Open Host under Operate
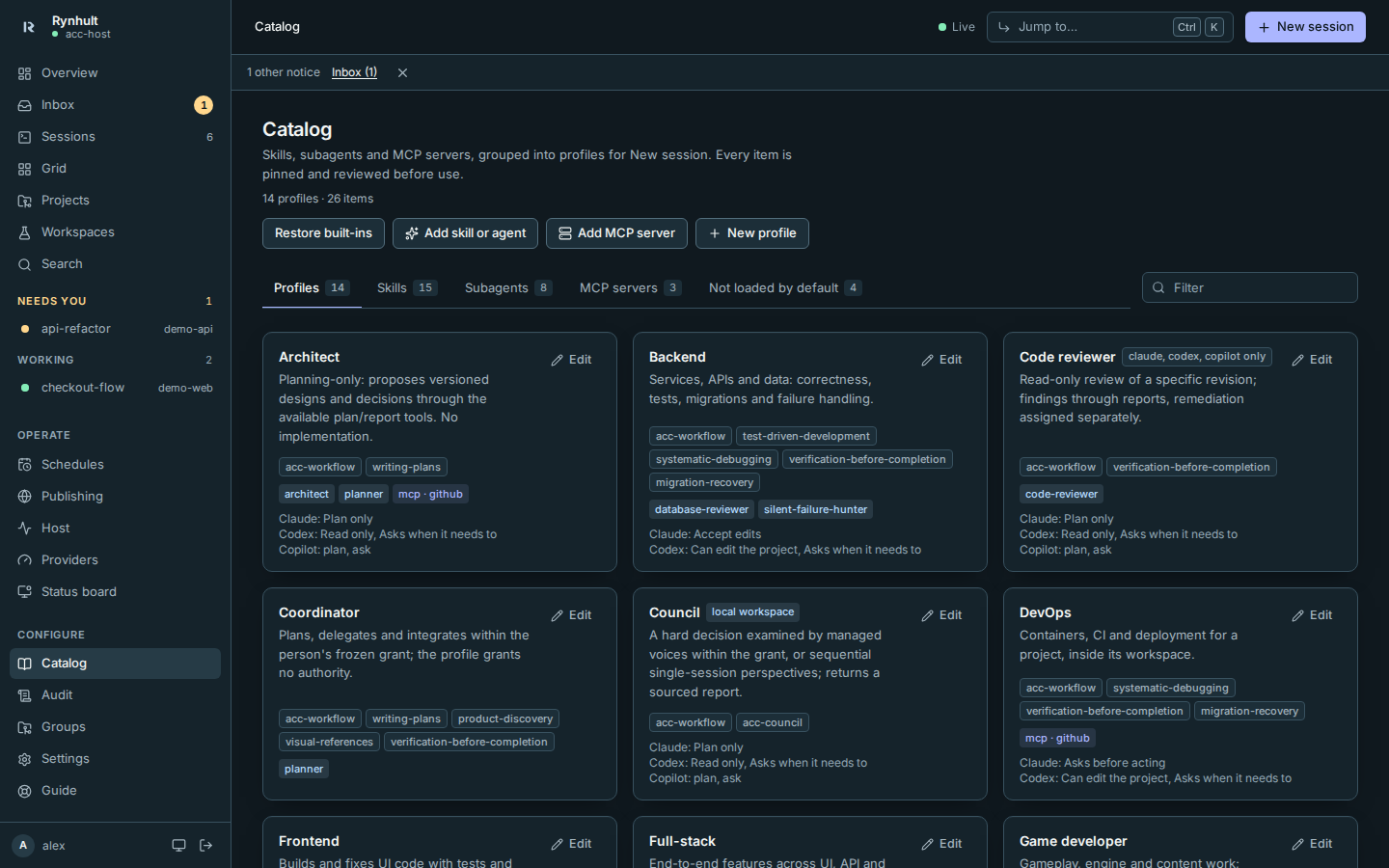Screen dimensions: 1389x868 click(115, 529)
